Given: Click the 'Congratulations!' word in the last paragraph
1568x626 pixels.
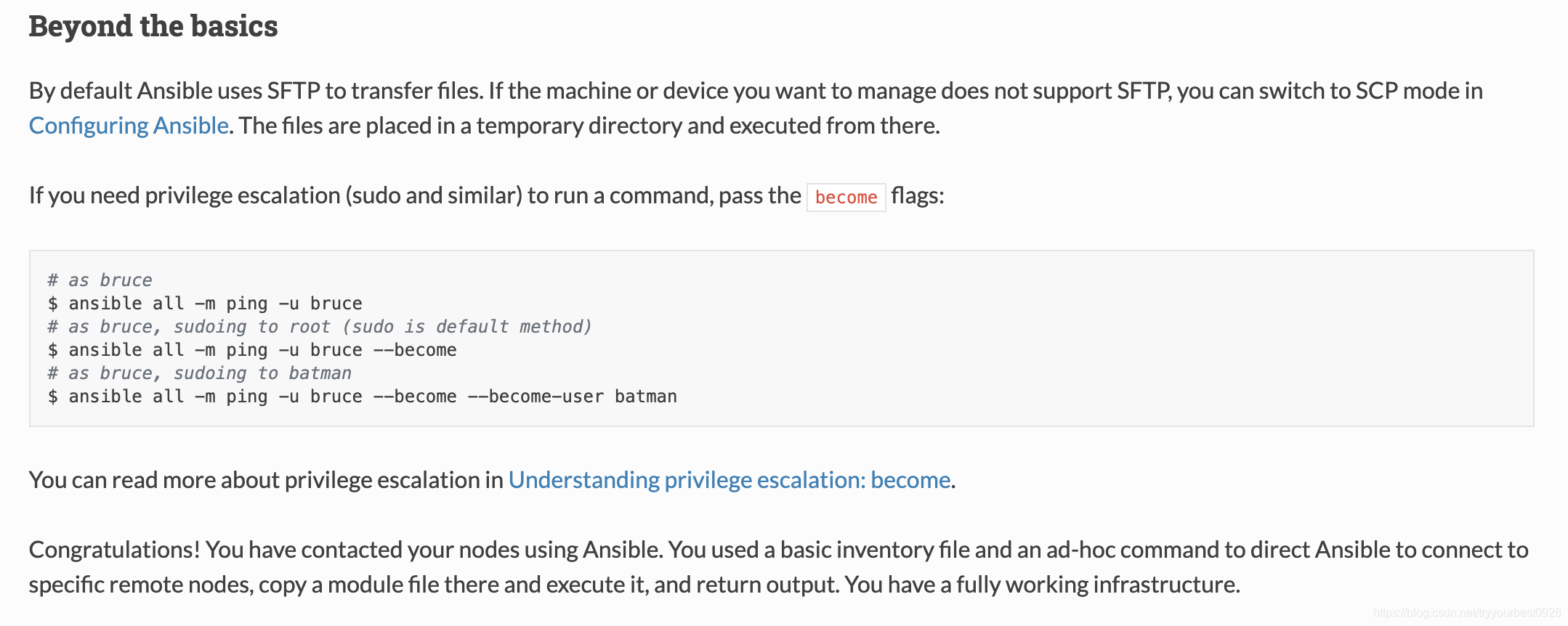Looking at the screenshot, I should click(114, 550).
